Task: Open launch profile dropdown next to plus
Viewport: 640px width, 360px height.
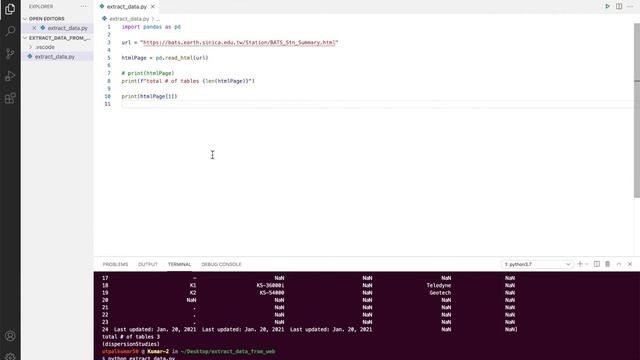Action: point(587,264)
